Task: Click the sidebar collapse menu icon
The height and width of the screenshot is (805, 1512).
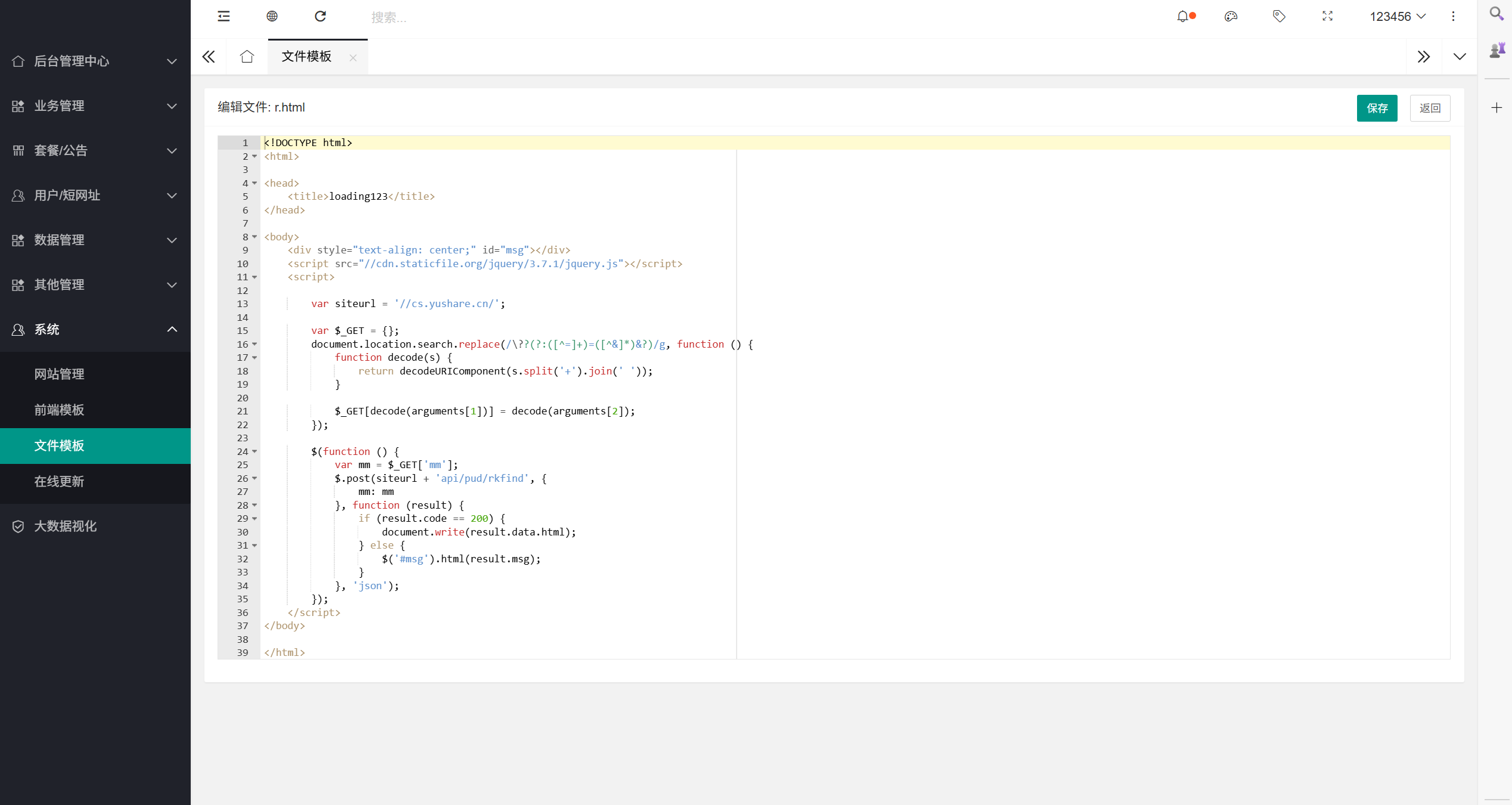Action: tap(223, 16)
